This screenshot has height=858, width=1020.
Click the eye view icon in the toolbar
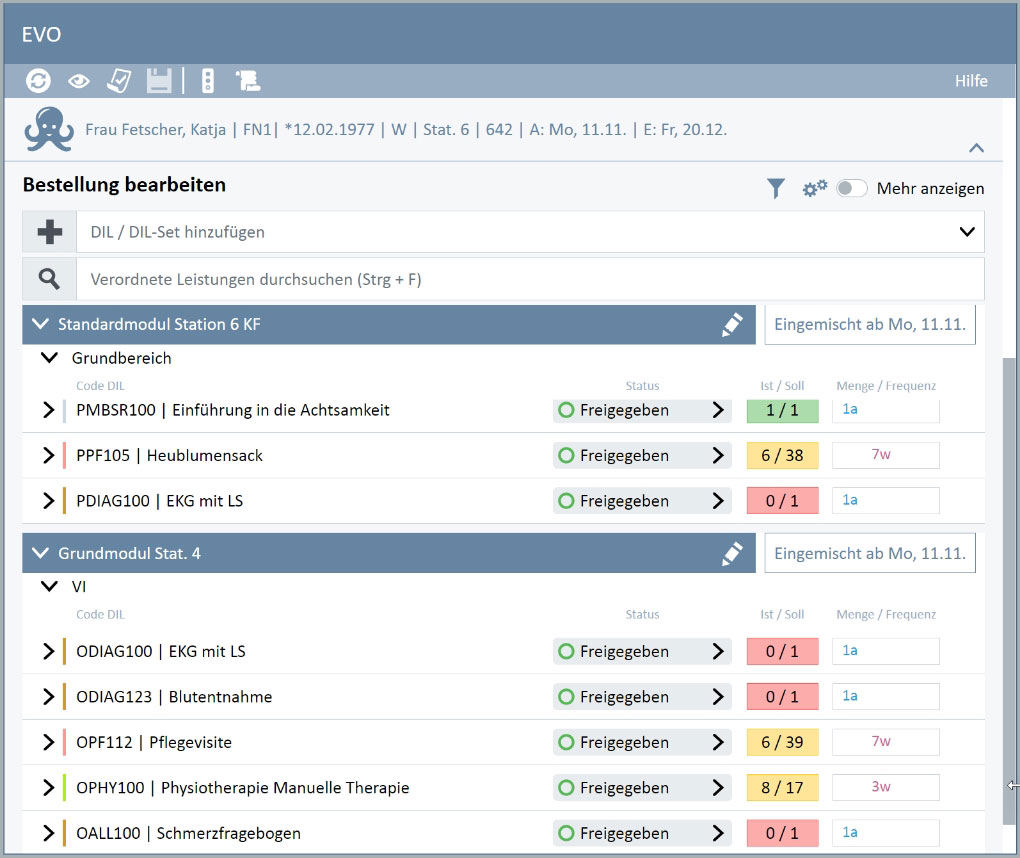[x=78, y=81]
